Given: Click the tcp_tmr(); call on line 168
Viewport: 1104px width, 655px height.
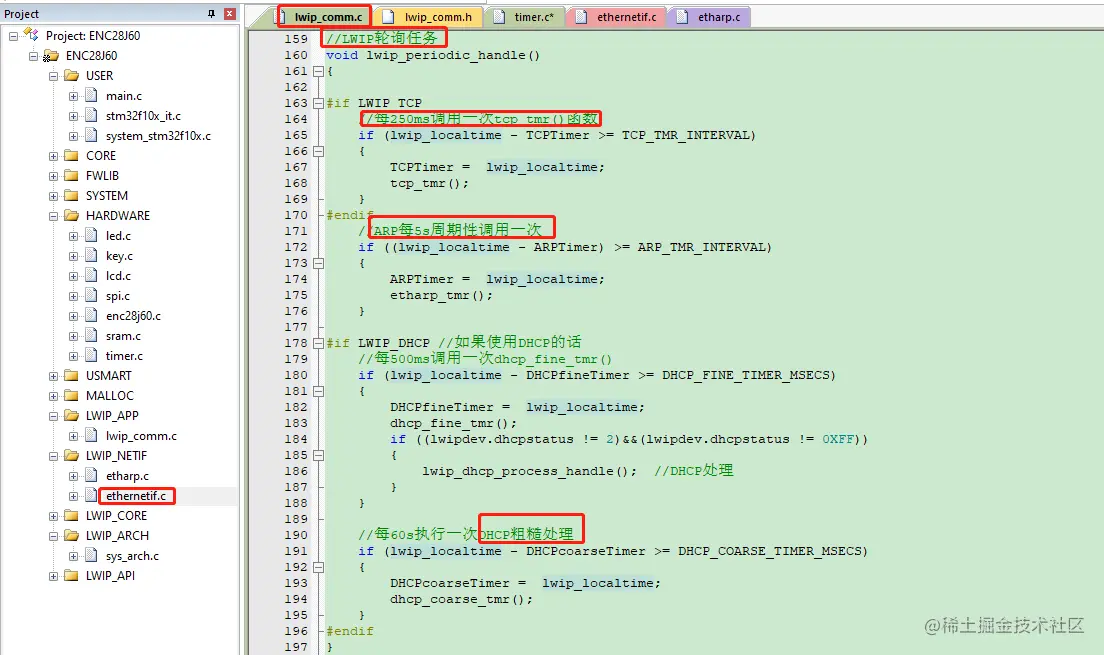Looking at the screenshot, I should pos(429,184).
